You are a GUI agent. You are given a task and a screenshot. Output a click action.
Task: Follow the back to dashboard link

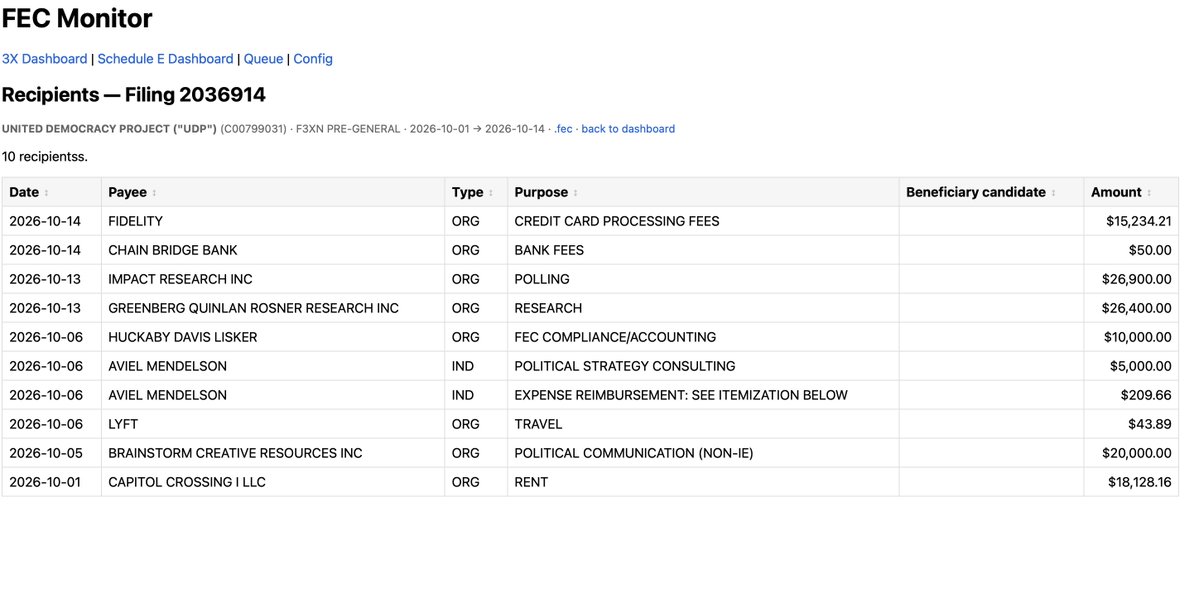(x=628, y=128)
